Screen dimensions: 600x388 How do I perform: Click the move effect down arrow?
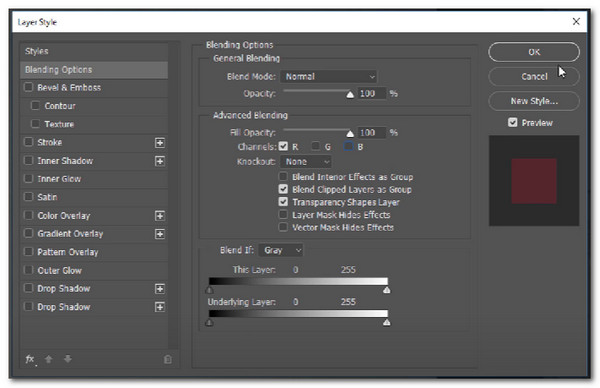68,359
